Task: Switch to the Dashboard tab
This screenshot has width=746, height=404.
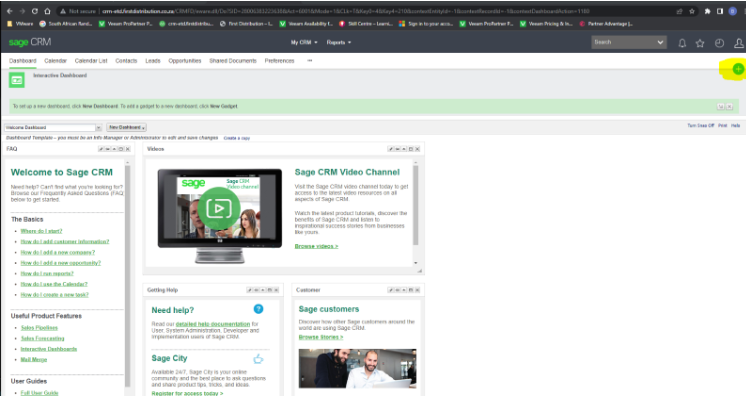Action: tap(23, 61)
